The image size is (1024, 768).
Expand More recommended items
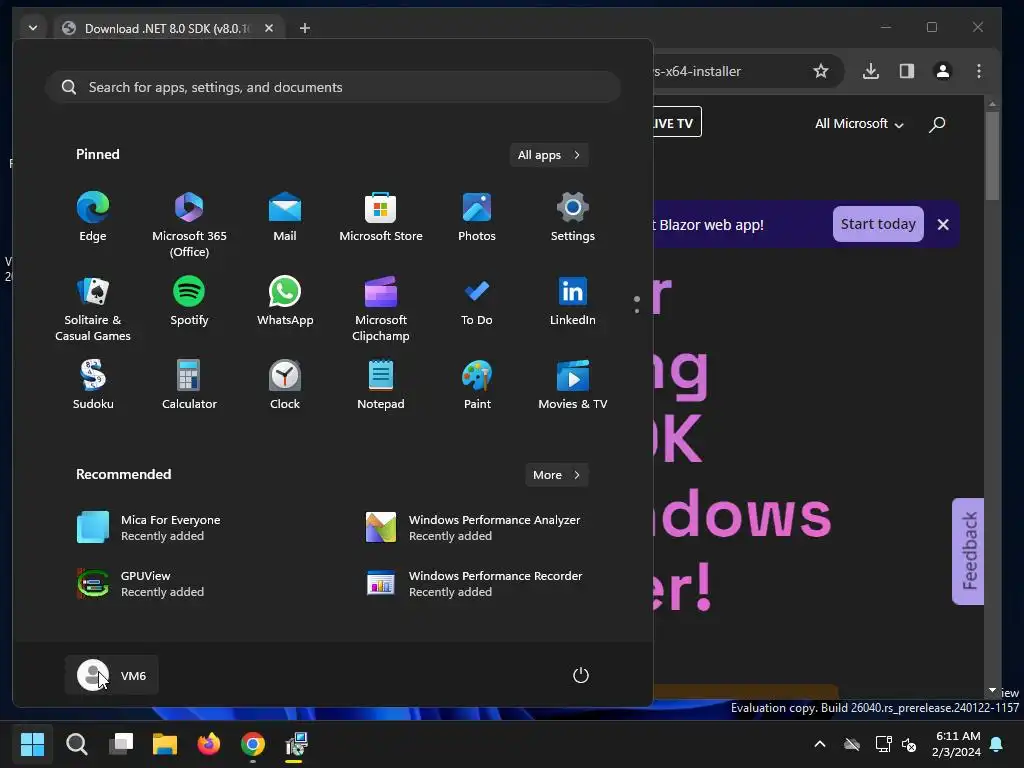[556, 475]
